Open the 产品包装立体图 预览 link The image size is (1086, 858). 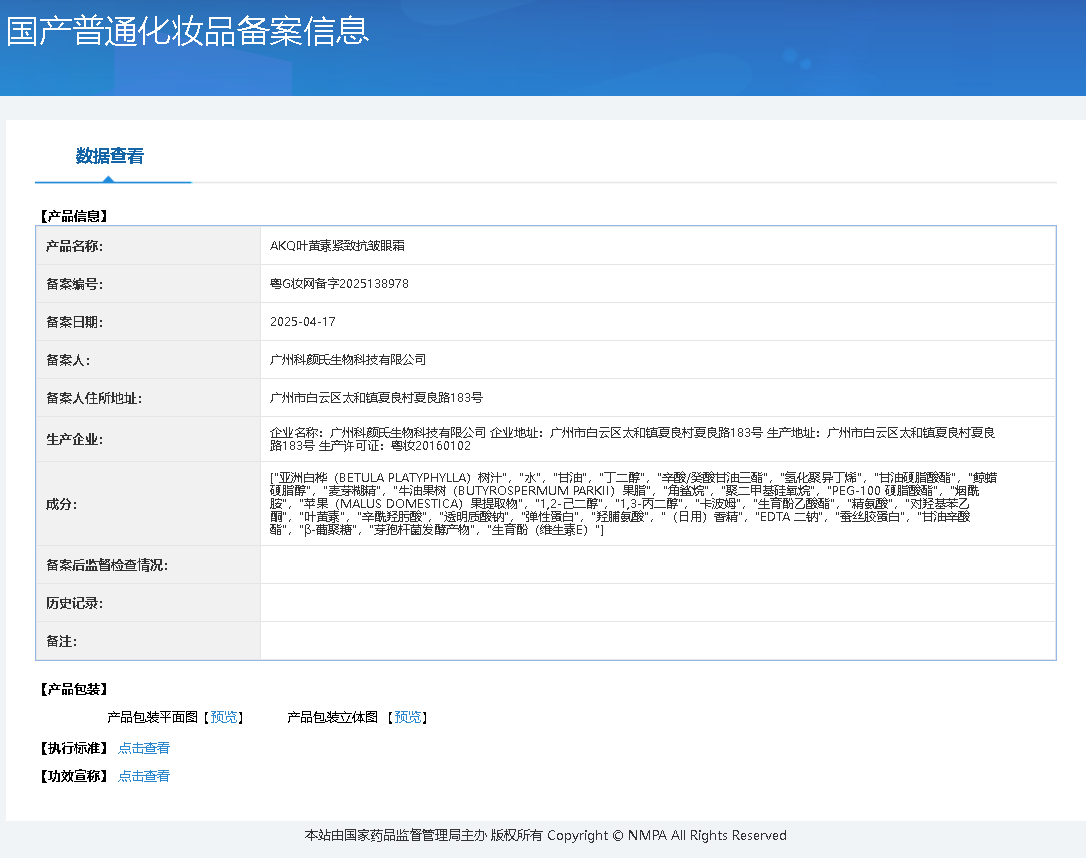coord(407,717)
